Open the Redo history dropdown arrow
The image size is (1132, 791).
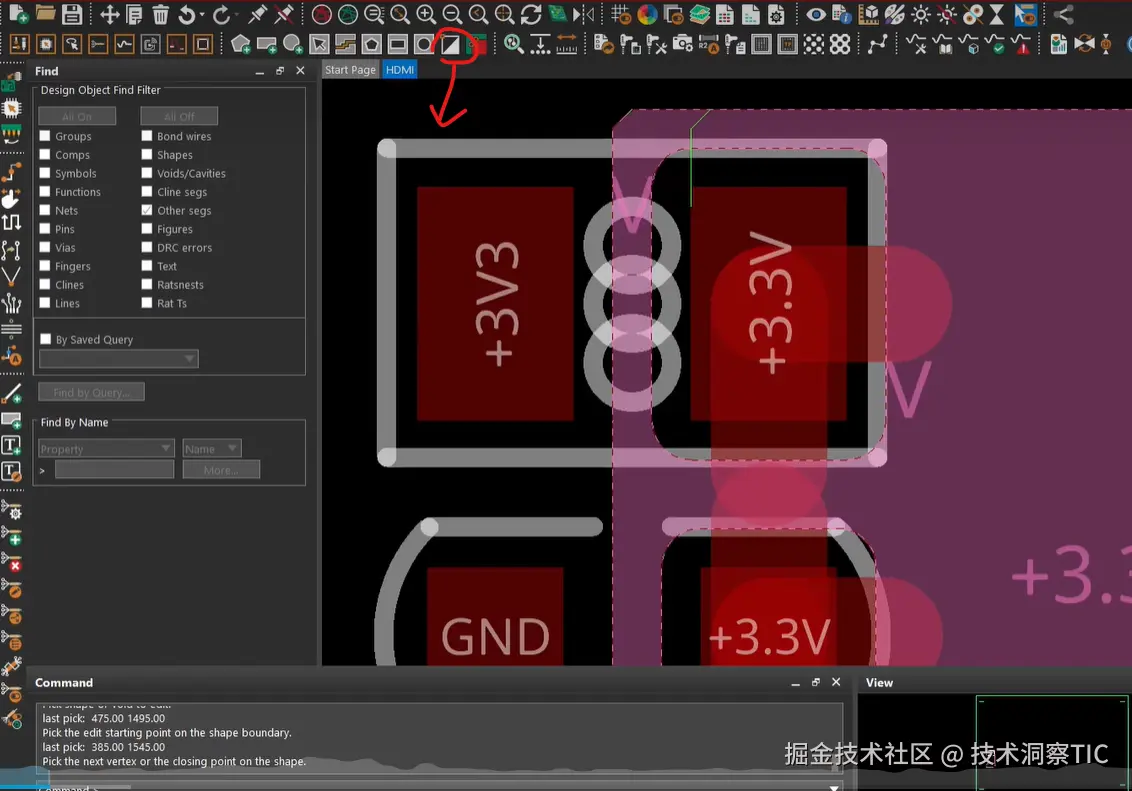pyautogui.click(x=236, y=14)
